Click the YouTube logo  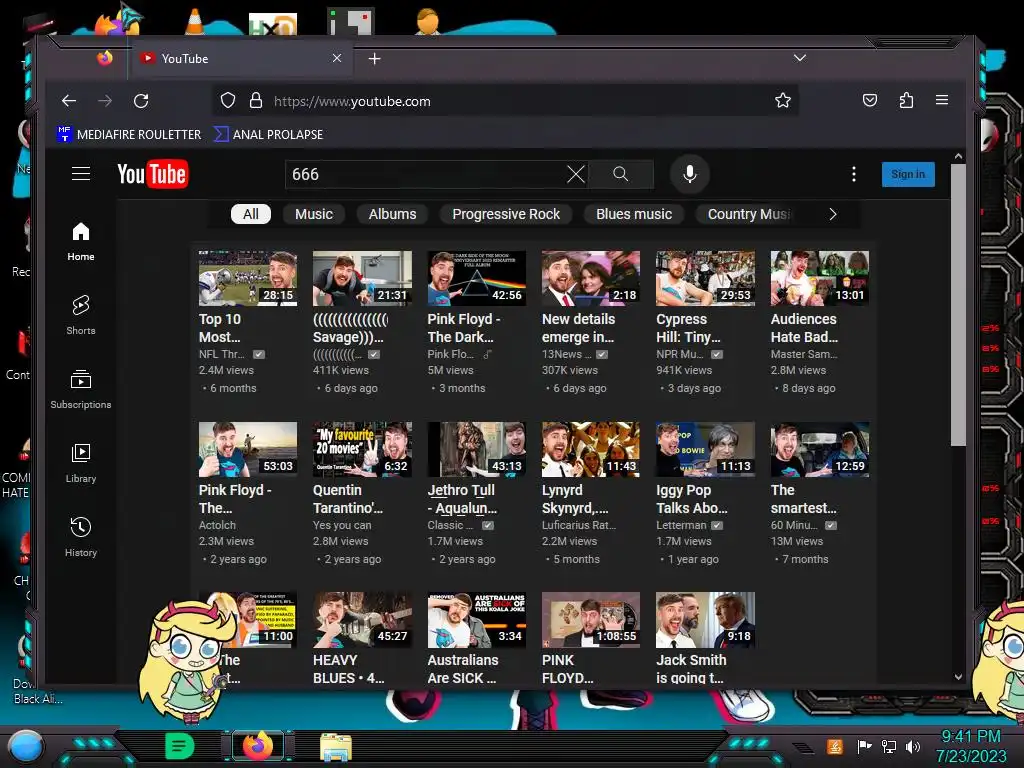tap(153, 174)
